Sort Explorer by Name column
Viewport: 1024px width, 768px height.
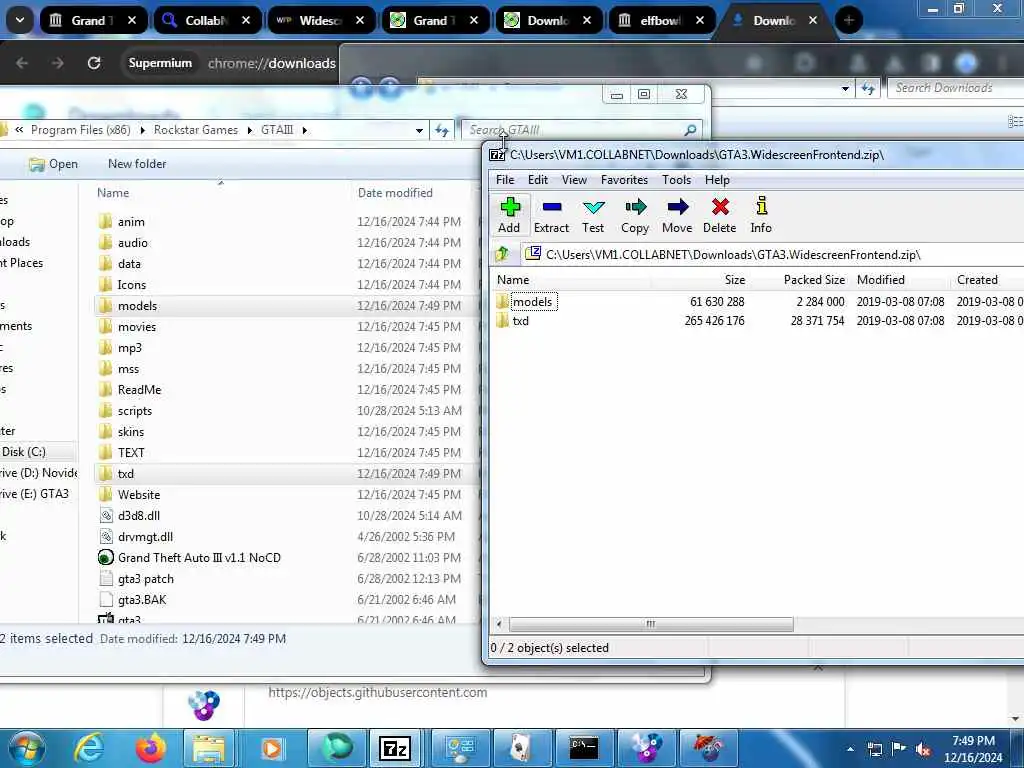pos(113,193)
